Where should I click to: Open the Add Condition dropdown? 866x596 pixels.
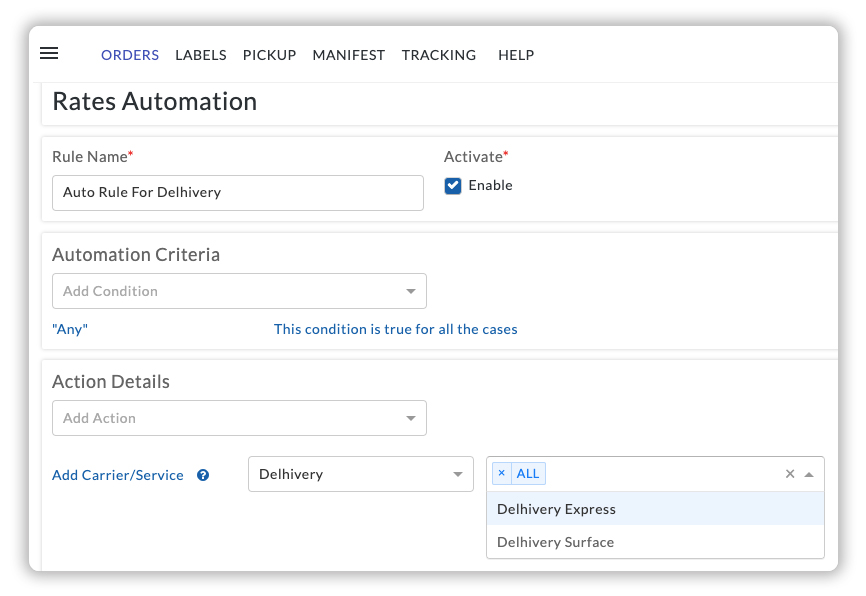pos(239,291)
